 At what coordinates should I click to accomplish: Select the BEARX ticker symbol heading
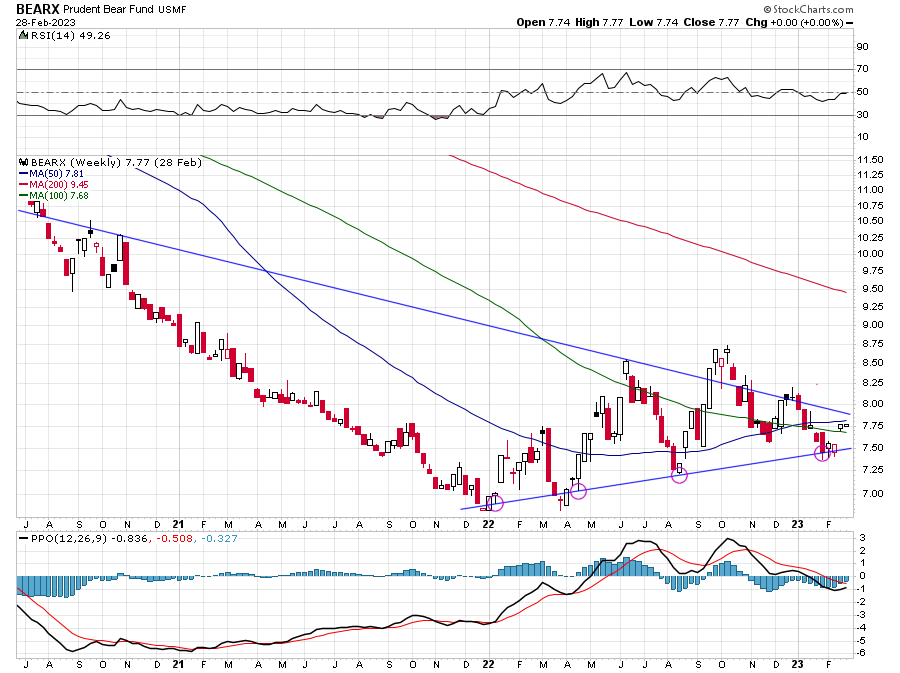click(x=37, y=9)
